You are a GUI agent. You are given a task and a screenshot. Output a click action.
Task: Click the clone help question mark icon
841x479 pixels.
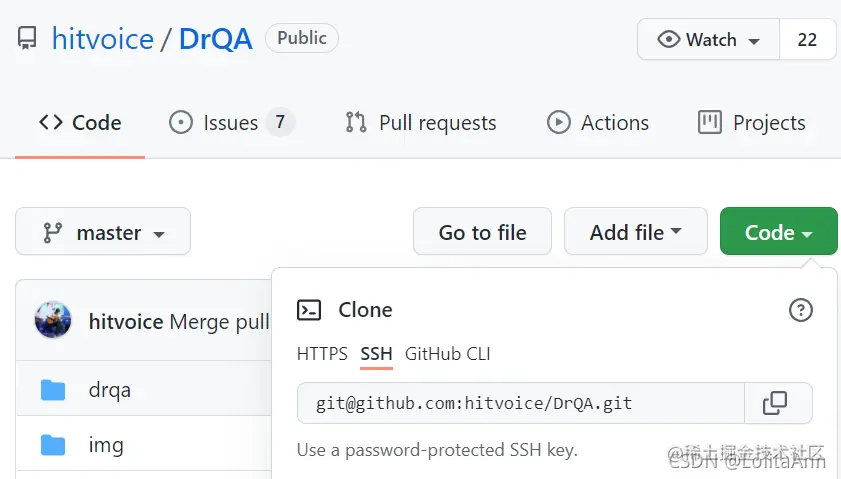pos(800,310)
